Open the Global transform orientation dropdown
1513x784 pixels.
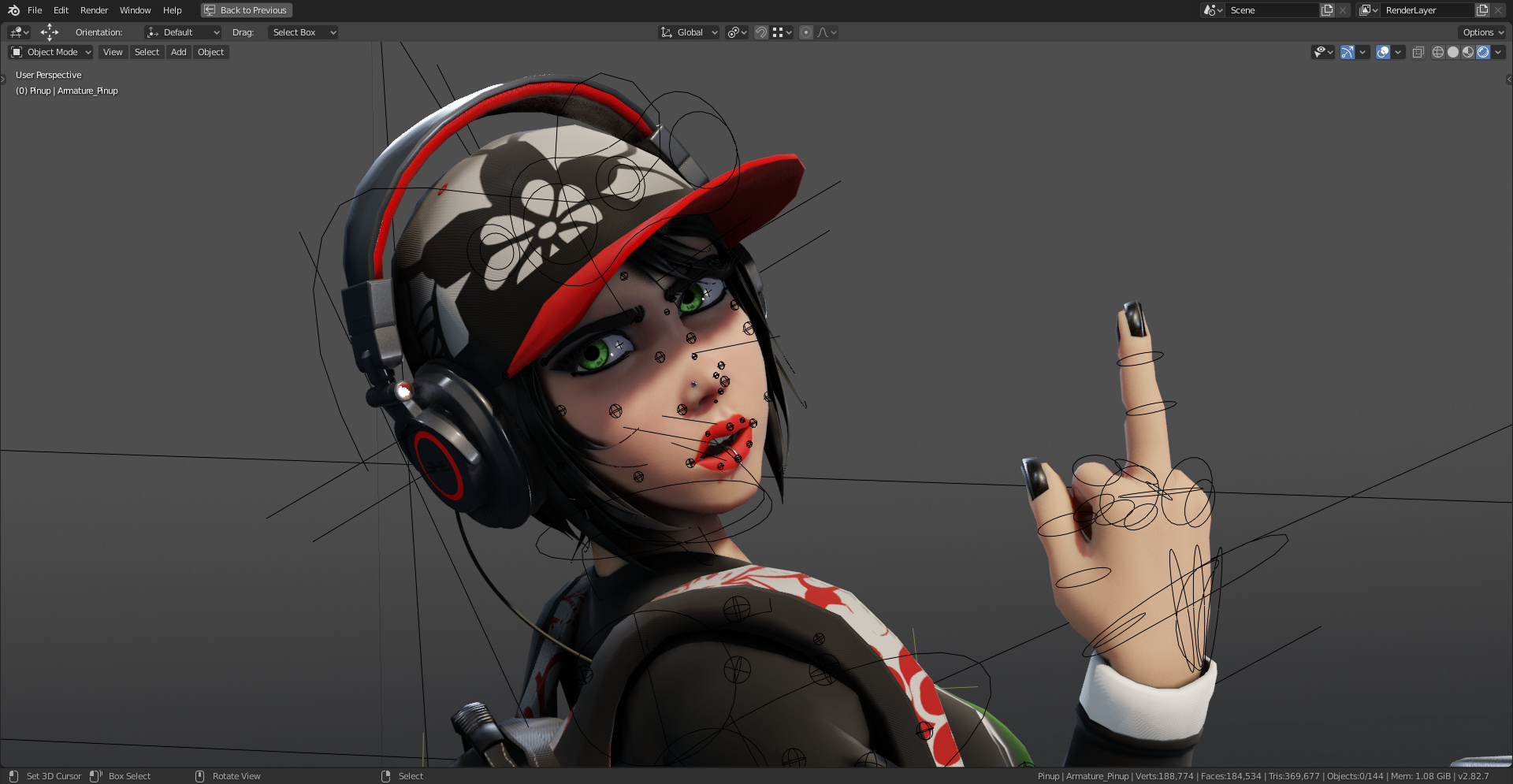[x=689, y=32]
